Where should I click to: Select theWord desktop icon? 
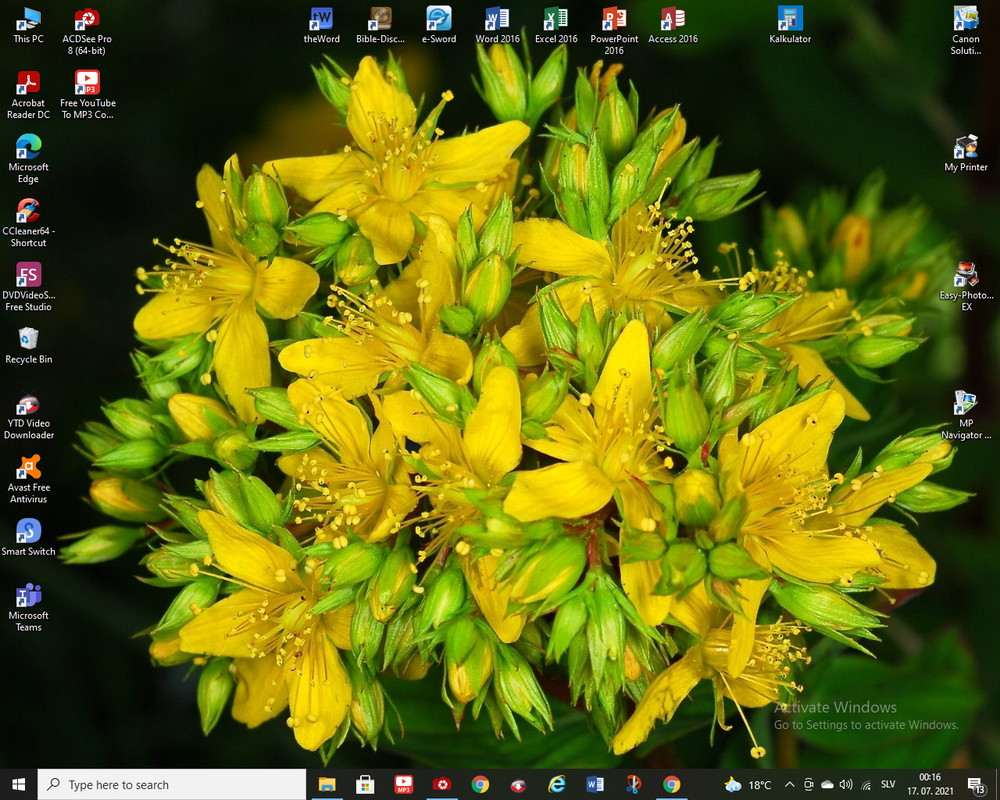(x=321, y=26)
